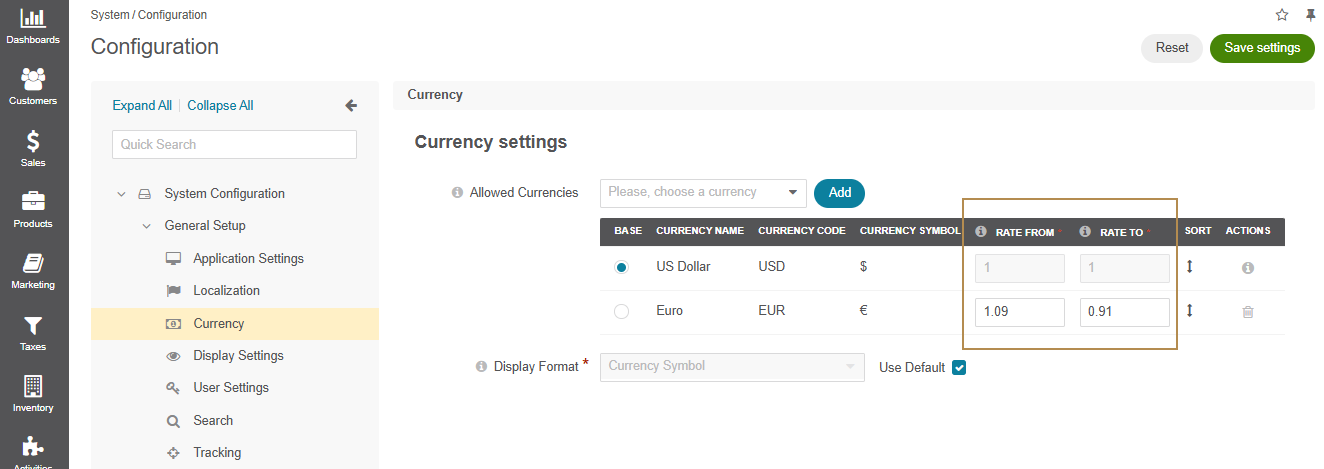Open Display Settings in the tree
1324x469 pixels.
click(x=238, y=356)
